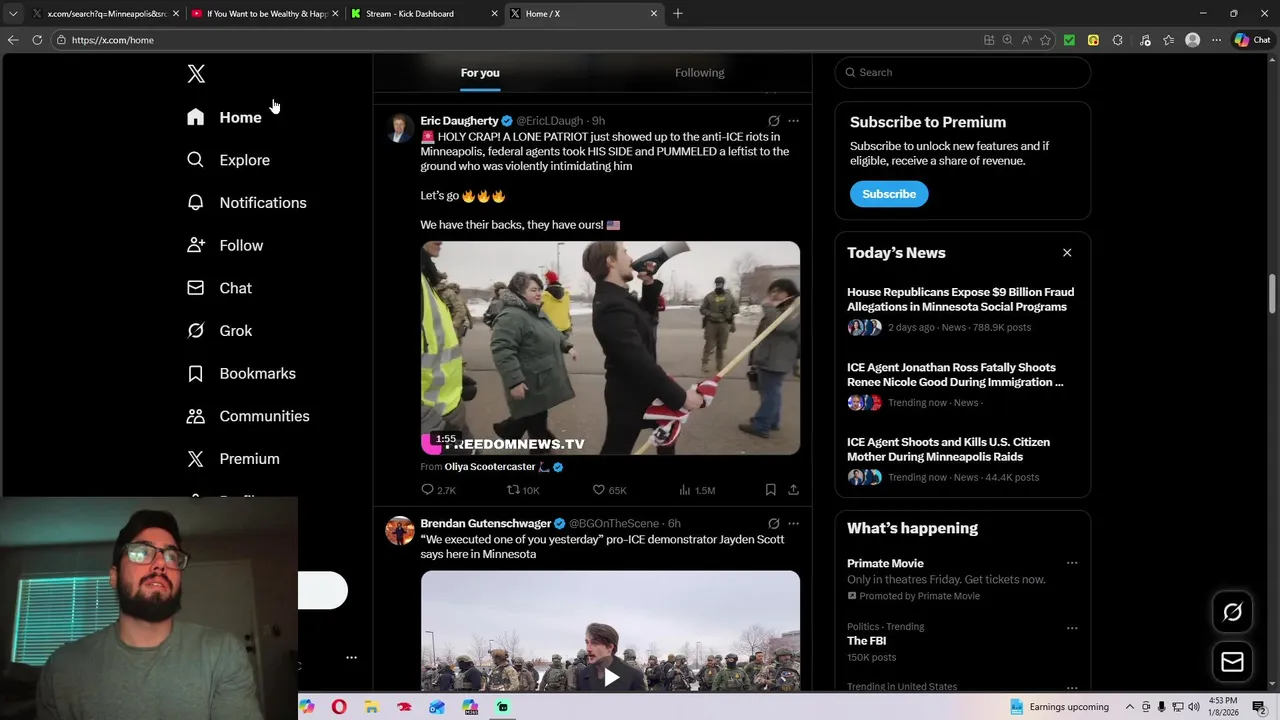Open Brendan Gutenschwager's avatar
The height and width of the screenshot is (720, 1280).
pos(400,531)
